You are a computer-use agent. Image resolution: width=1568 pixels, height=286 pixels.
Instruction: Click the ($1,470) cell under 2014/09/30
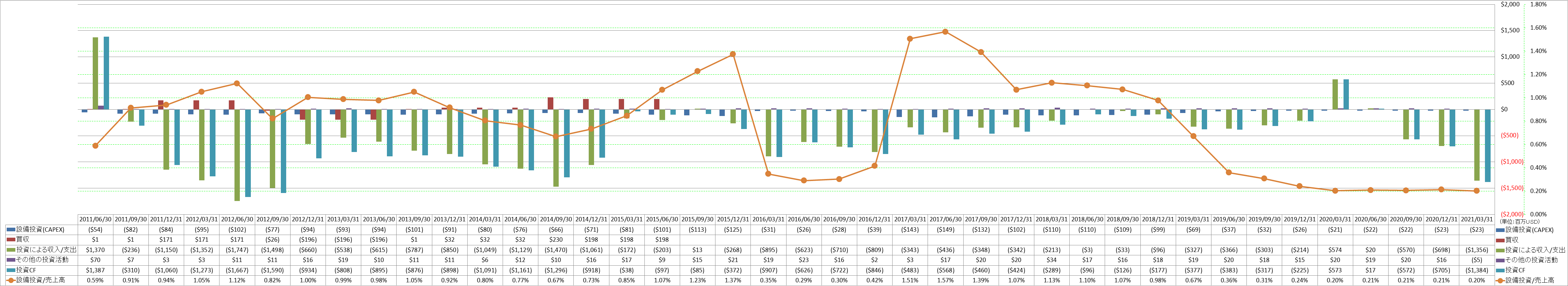point(556,250)
